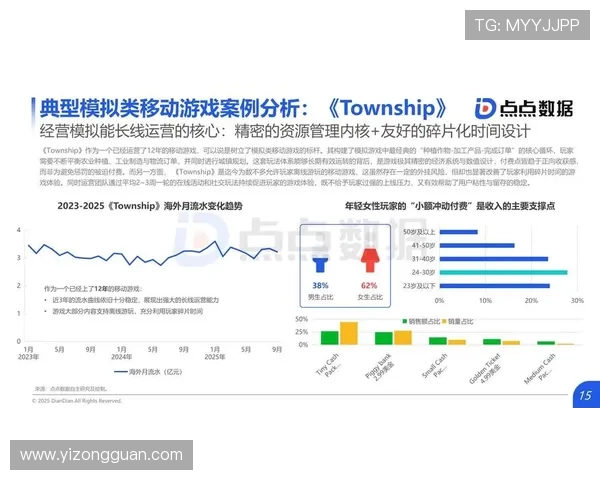
Task: Click the 23岁及以下 age label
Action: pos(419,286)
